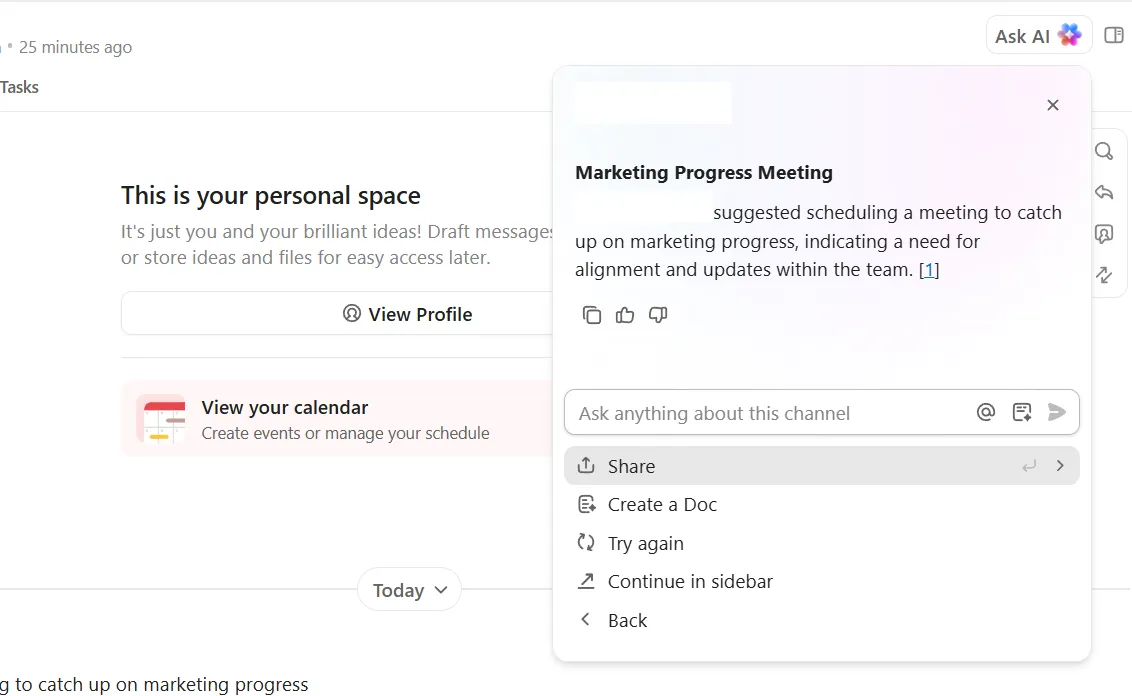Click the collapse arrows icon in right toolbar
Screen dimensions: 1132x696
(1104, 274)
